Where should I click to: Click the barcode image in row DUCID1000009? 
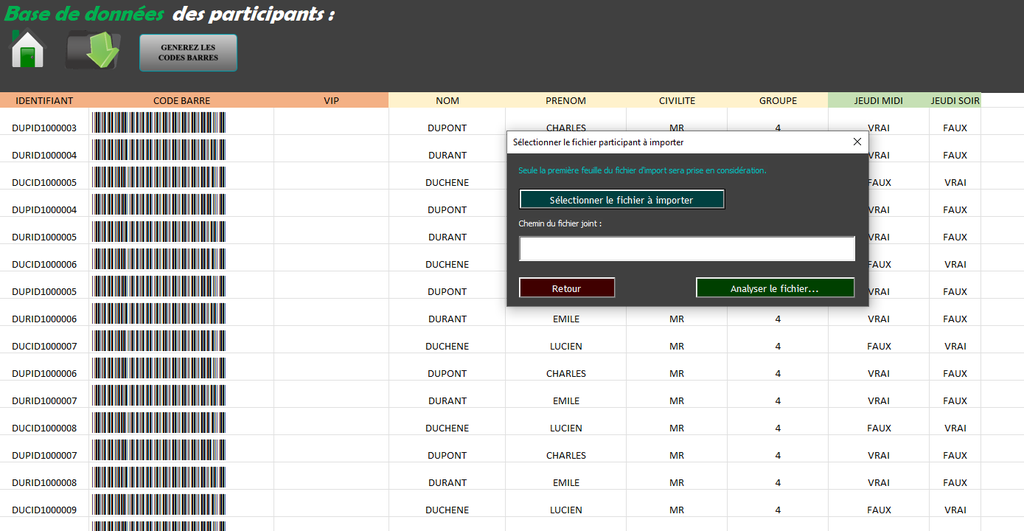pyautogui.click(x=159, y=504)
